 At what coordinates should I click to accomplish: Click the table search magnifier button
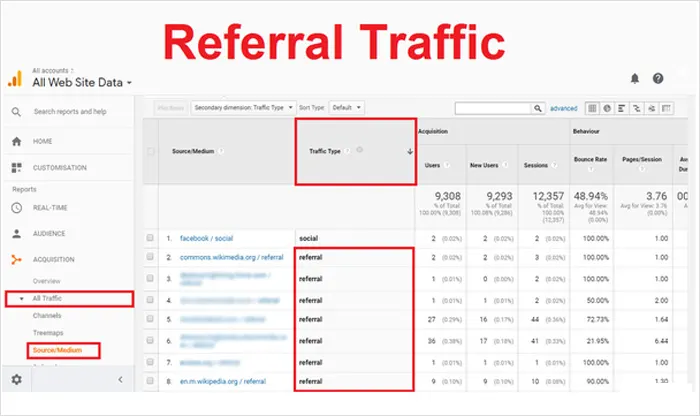coord(538,108)
